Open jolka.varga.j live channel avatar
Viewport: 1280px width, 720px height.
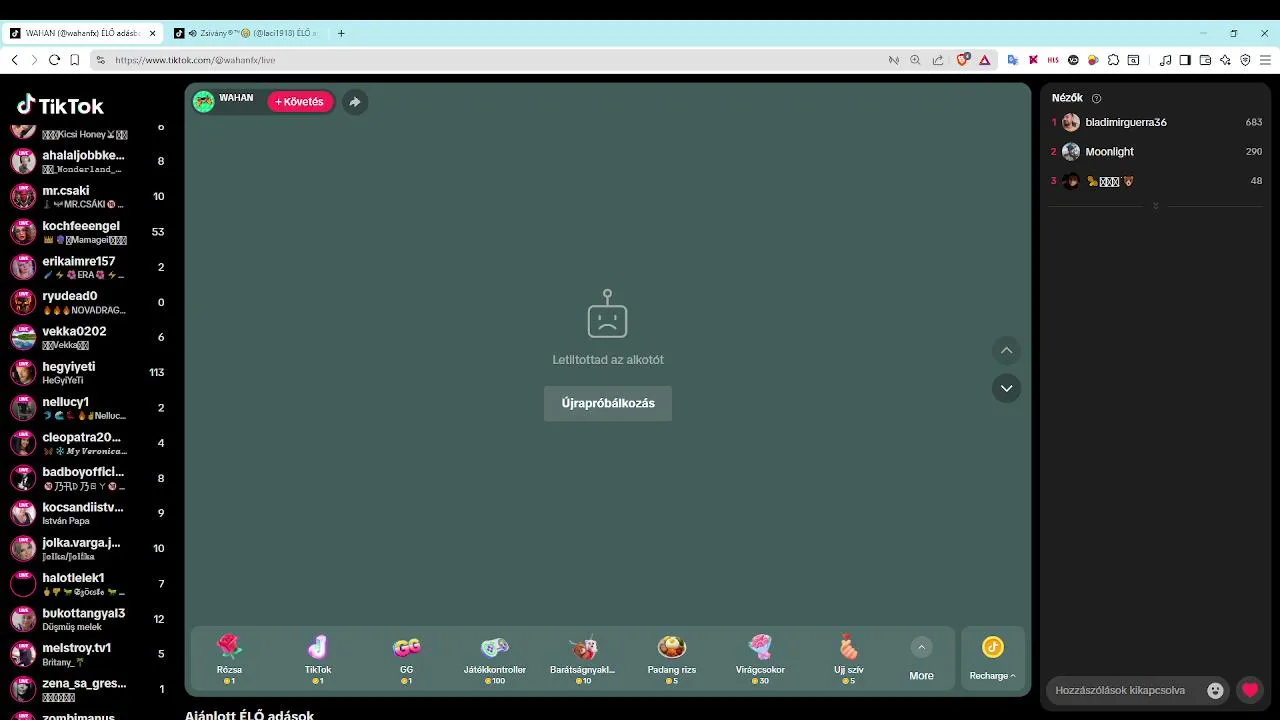pos(23,548)
